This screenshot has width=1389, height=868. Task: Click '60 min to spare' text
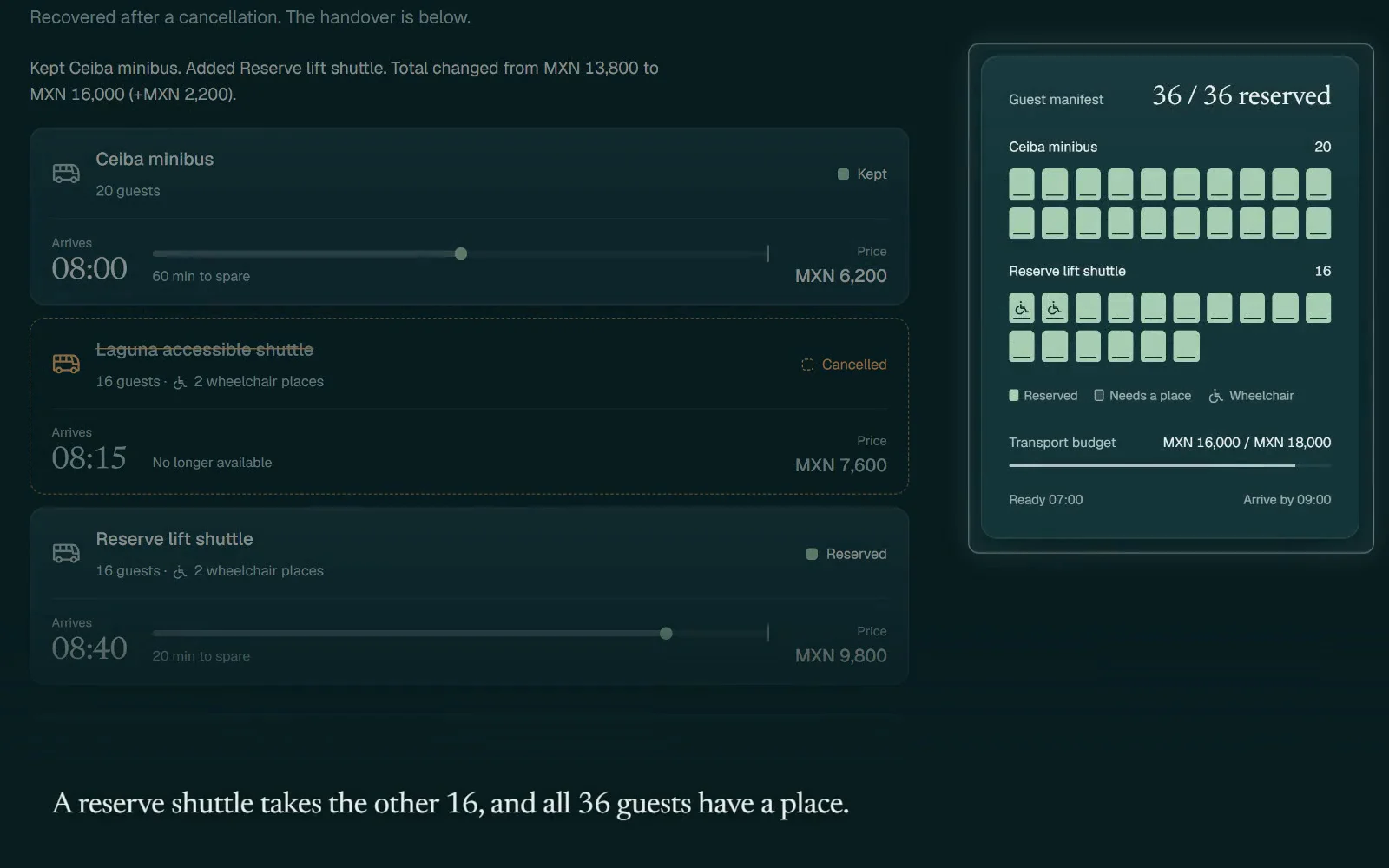201,276
